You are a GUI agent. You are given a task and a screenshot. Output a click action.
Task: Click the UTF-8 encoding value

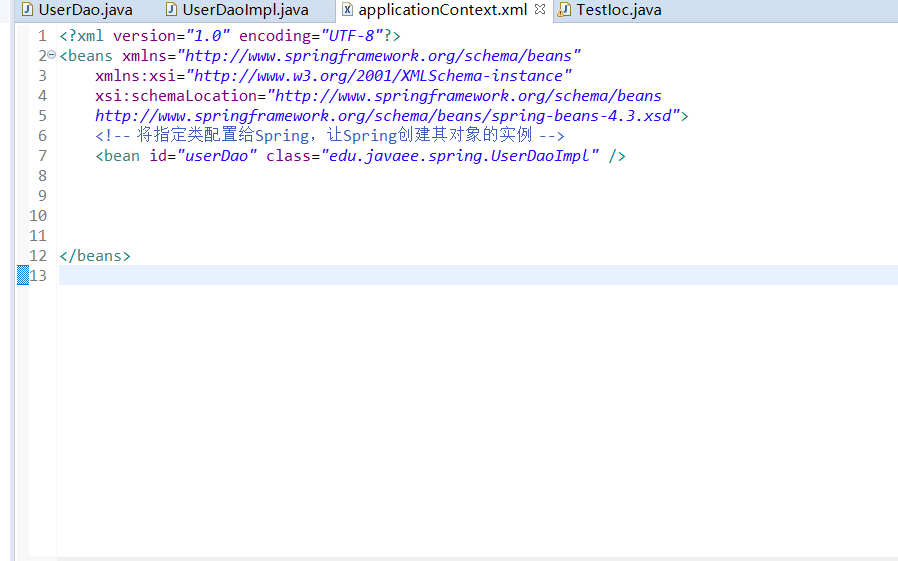352,35
